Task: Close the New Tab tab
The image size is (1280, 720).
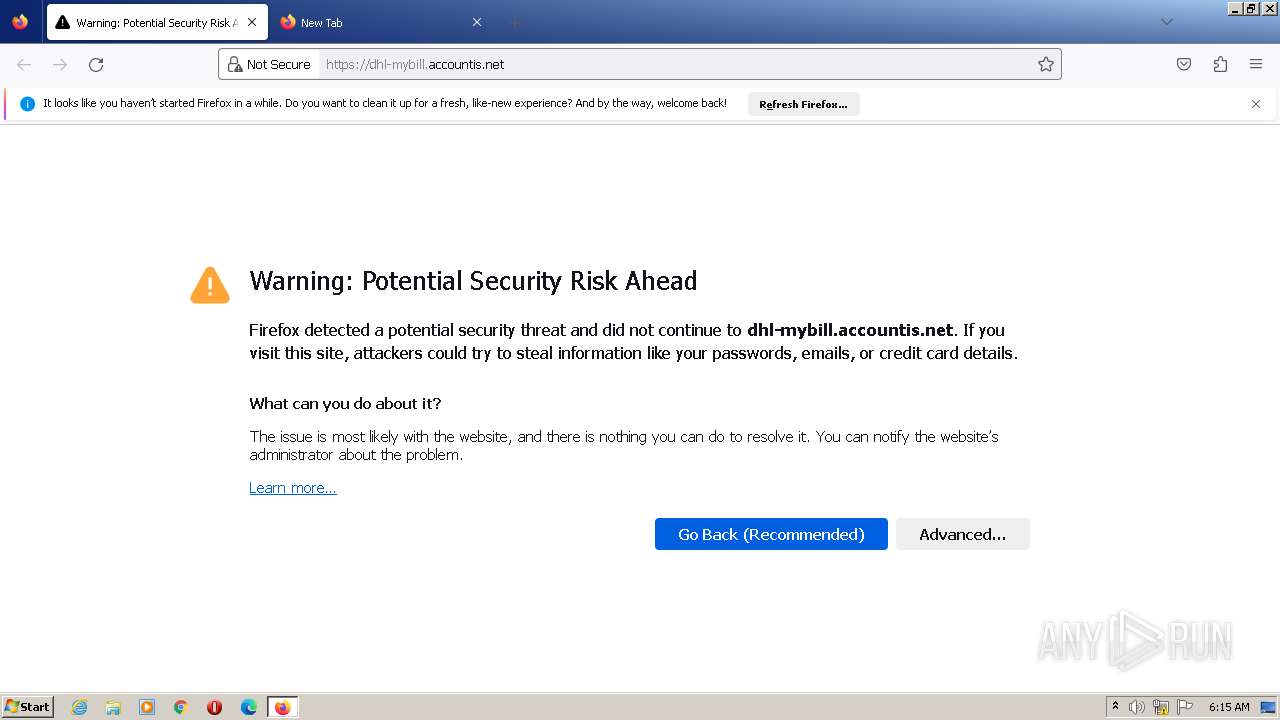Action: tap(477, 22)
